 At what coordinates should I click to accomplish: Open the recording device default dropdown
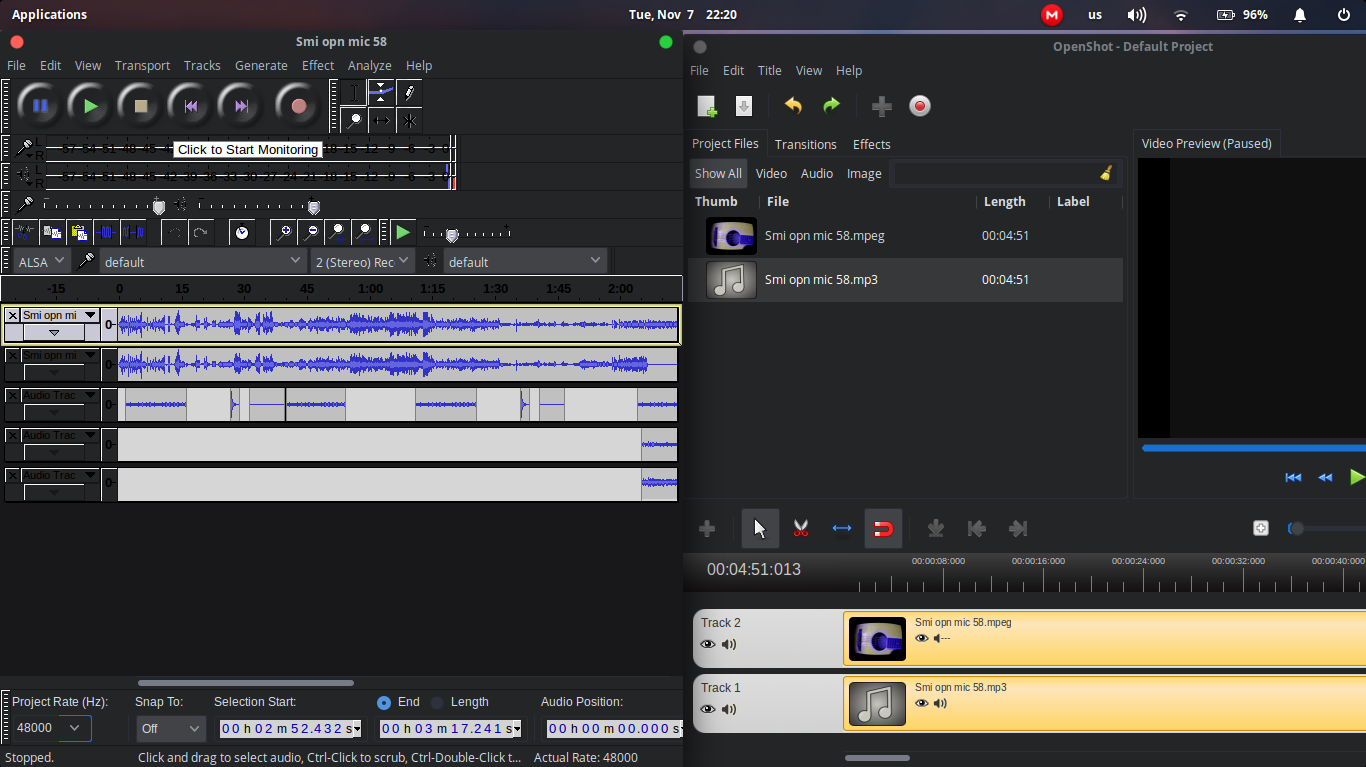click(x=202, y=261)
